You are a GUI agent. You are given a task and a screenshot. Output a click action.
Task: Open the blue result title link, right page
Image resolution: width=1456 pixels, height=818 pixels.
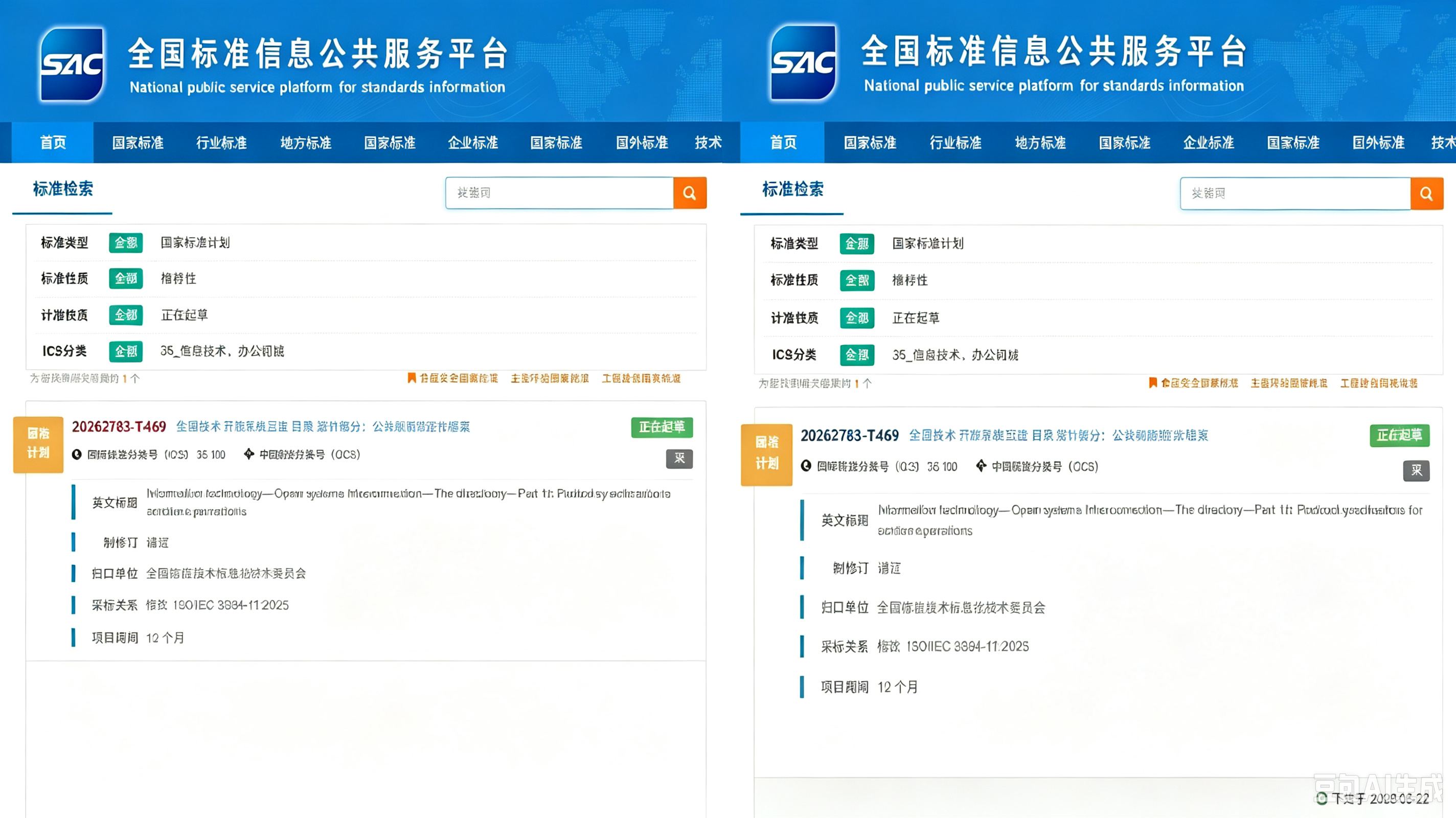point(1058,435)
